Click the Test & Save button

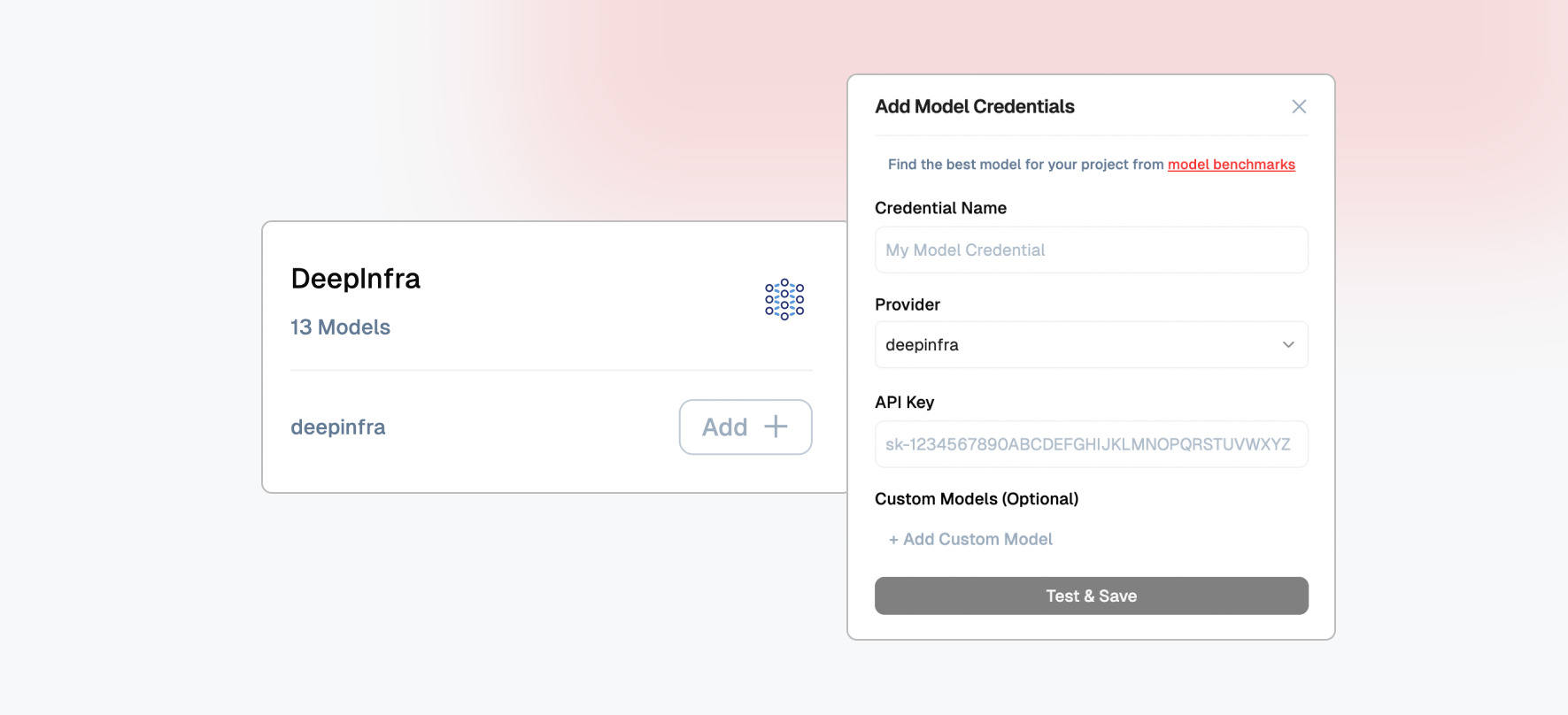(1091, 596)
